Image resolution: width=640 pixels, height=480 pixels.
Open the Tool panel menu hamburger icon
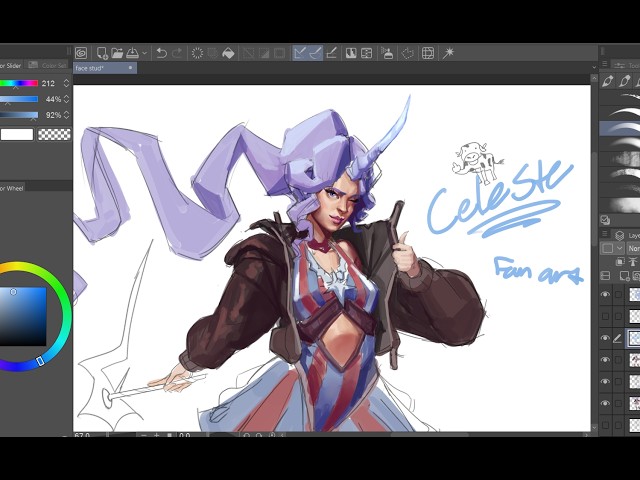[605, 64]
